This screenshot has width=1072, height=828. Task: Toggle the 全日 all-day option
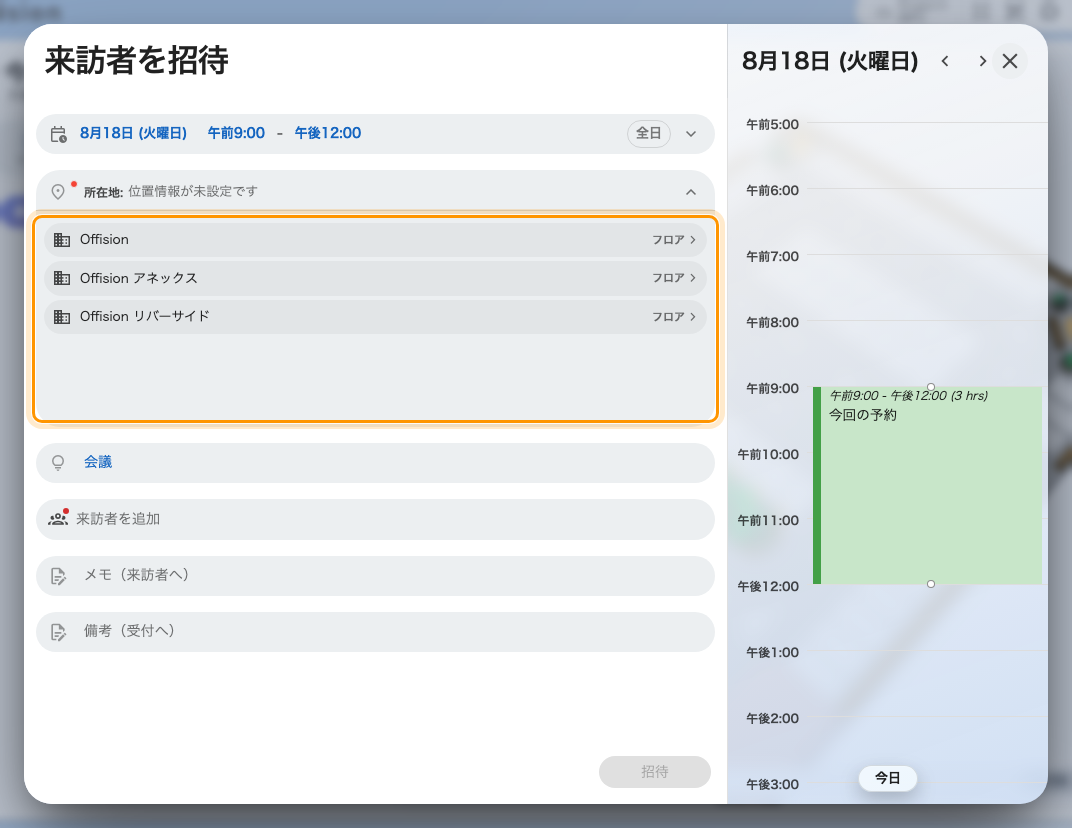[x=649, y=133]
